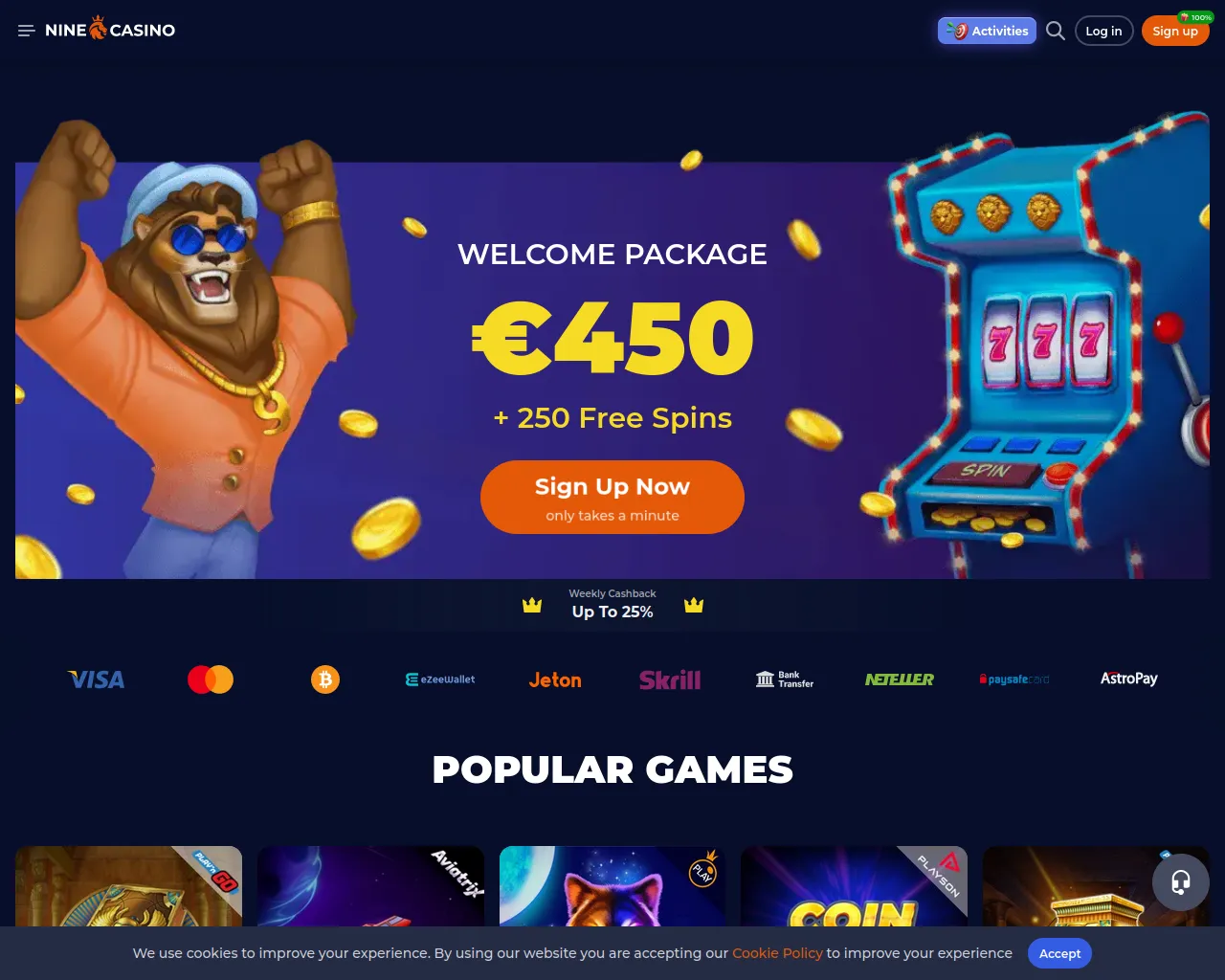
Task: Click the Sign Up Now banner button
Action: click(x=612, y=498)
